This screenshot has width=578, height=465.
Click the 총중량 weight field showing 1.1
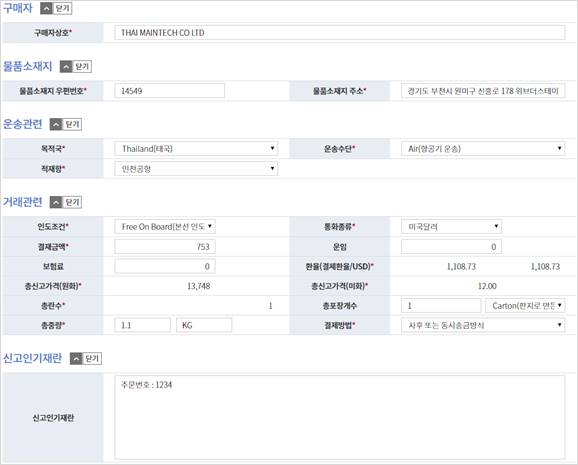(142, 325)
